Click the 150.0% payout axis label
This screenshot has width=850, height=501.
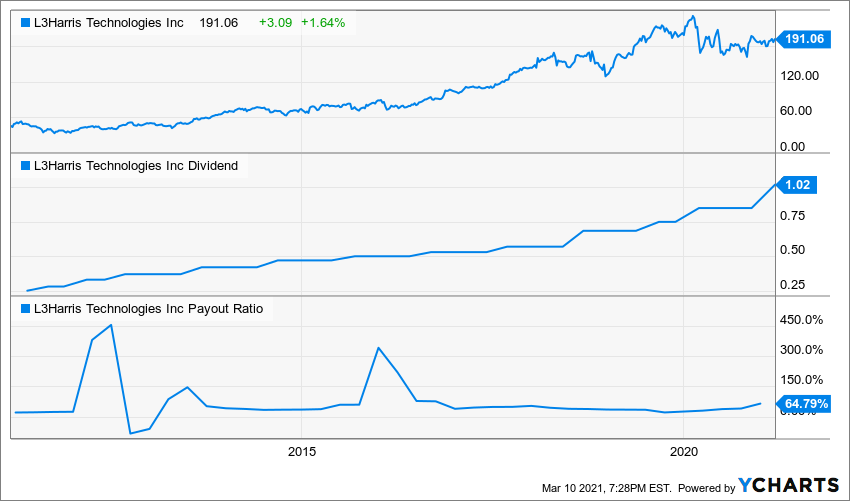click(802, 380)
